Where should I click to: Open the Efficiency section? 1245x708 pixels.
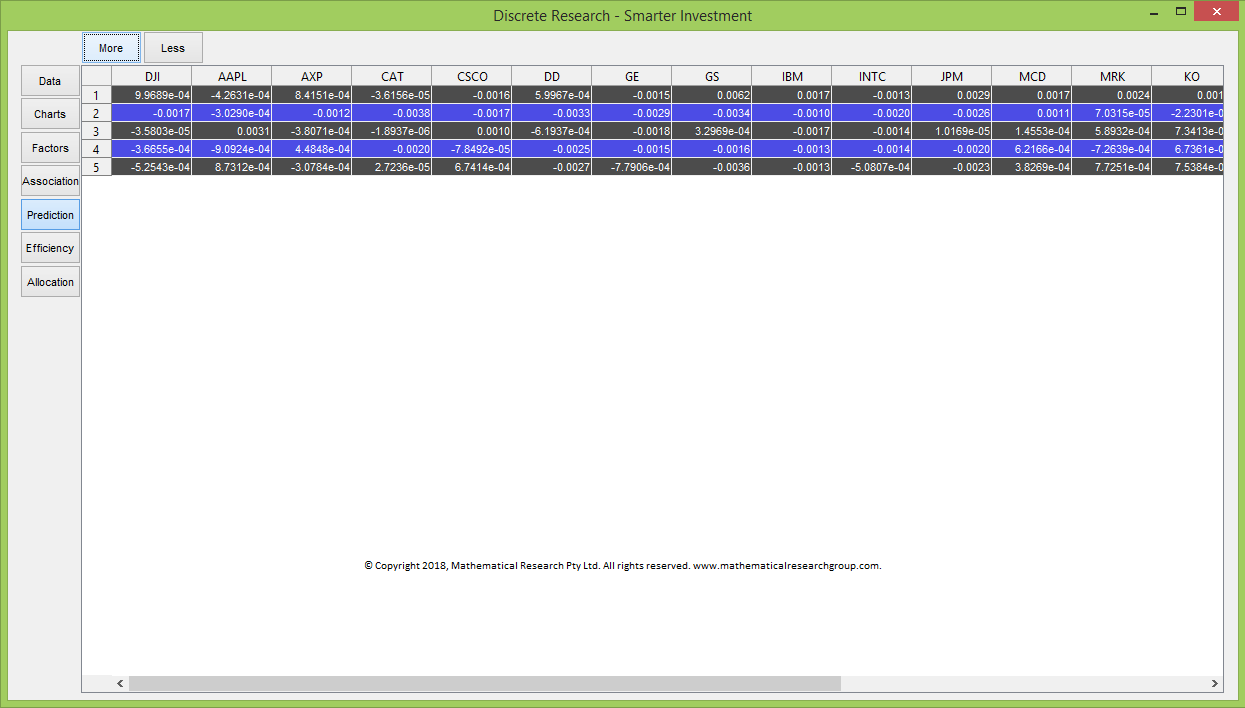50,248
